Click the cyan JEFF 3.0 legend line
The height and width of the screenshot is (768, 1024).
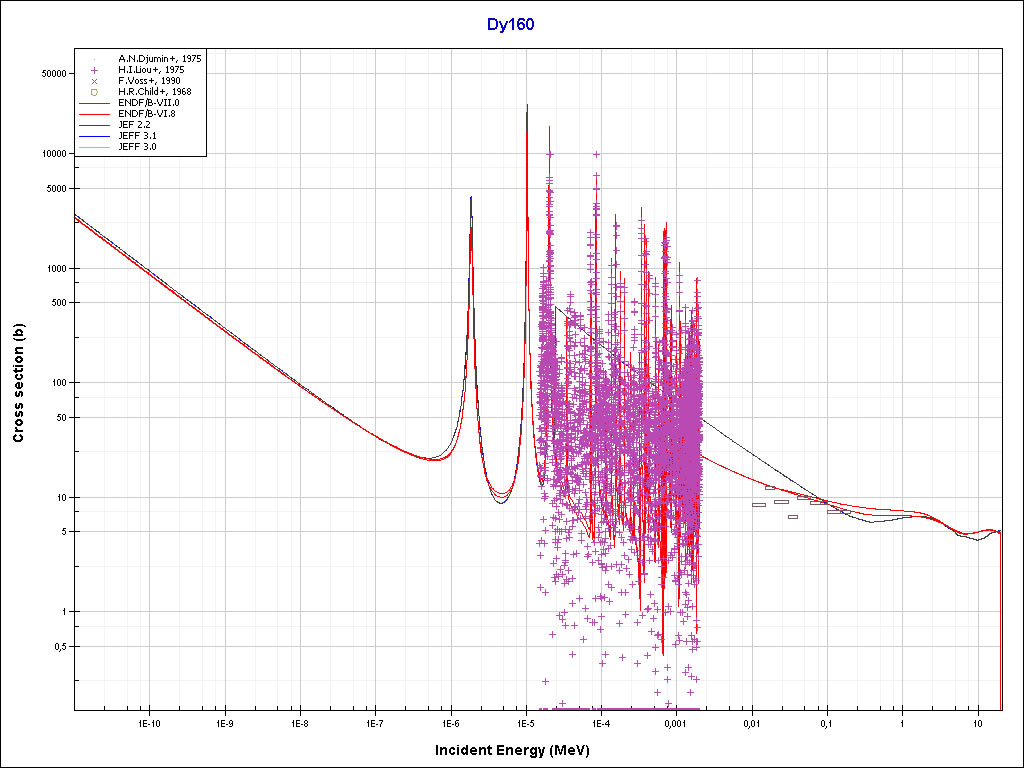tap(95, 147)
